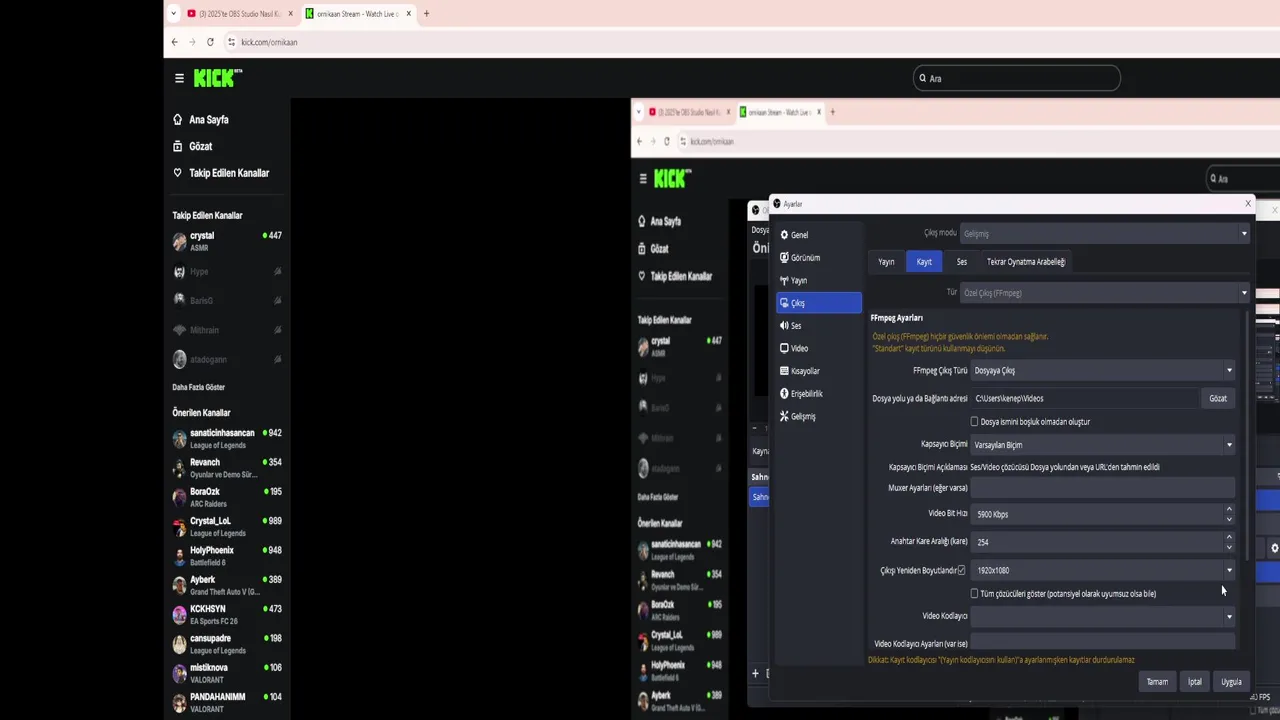Click the browser forward arrow
Image resolution: width=1280 pixels, height=720 pixels.
point(192,42)
